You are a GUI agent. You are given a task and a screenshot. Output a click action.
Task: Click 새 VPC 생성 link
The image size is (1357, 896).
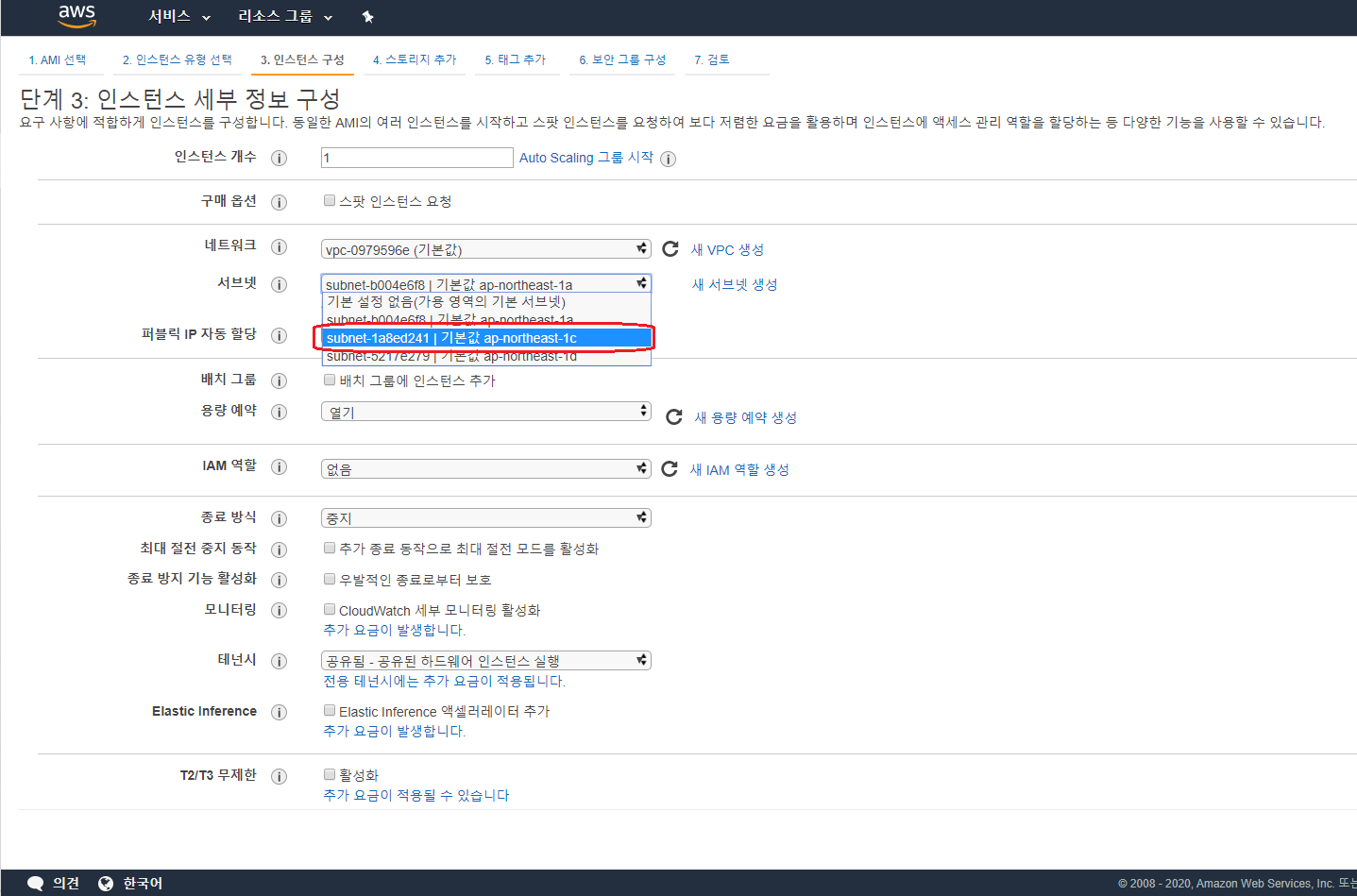pos(727,249)
